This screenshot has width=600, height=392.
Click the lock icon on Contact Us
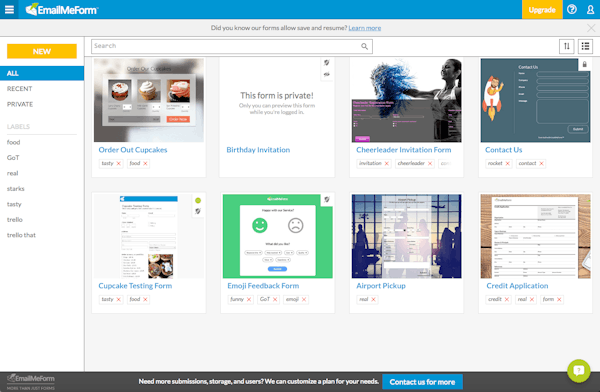[x=584, y=64]
